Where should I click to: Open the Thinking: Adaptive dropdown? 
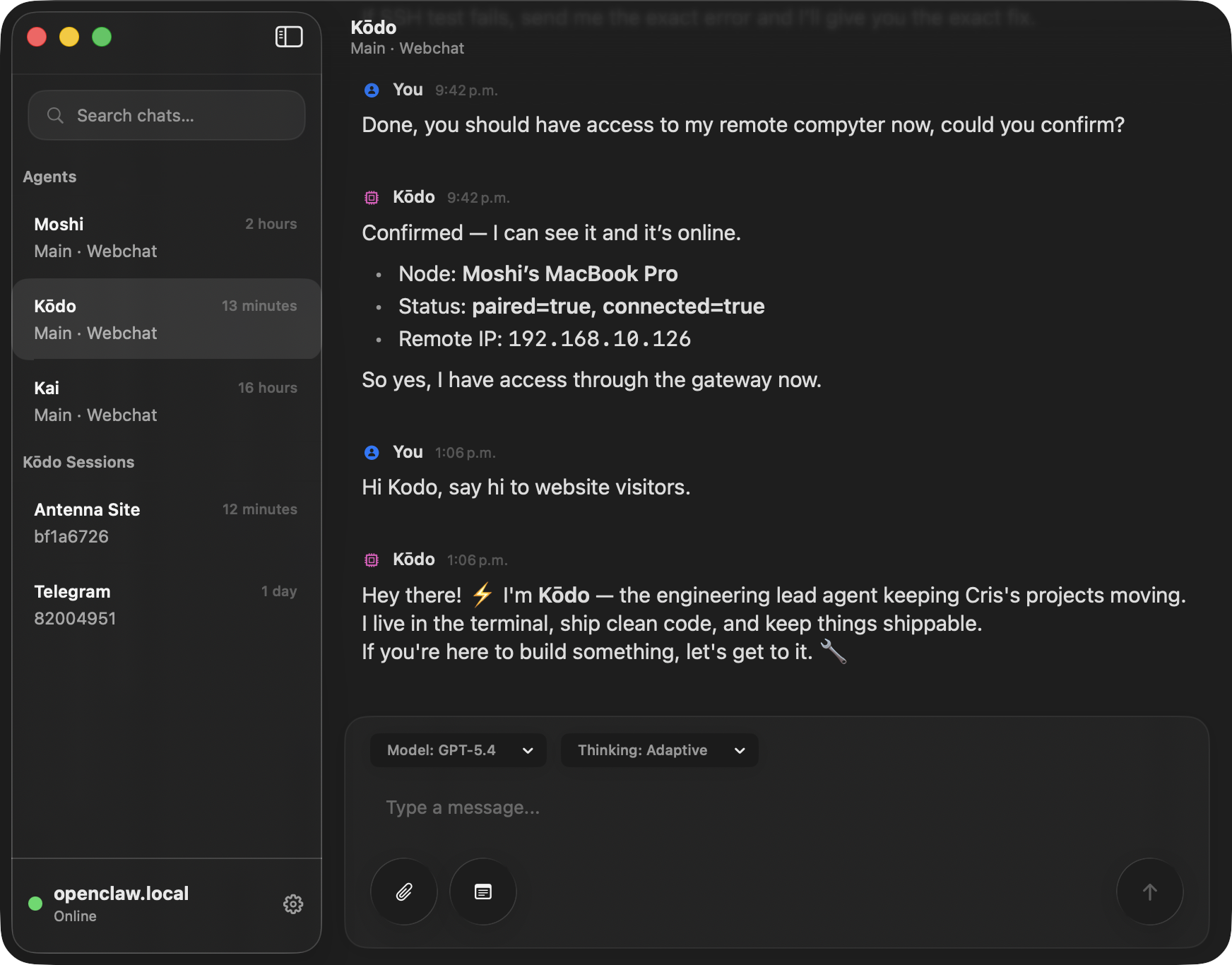pyautogui.click(x=659, y=750)
